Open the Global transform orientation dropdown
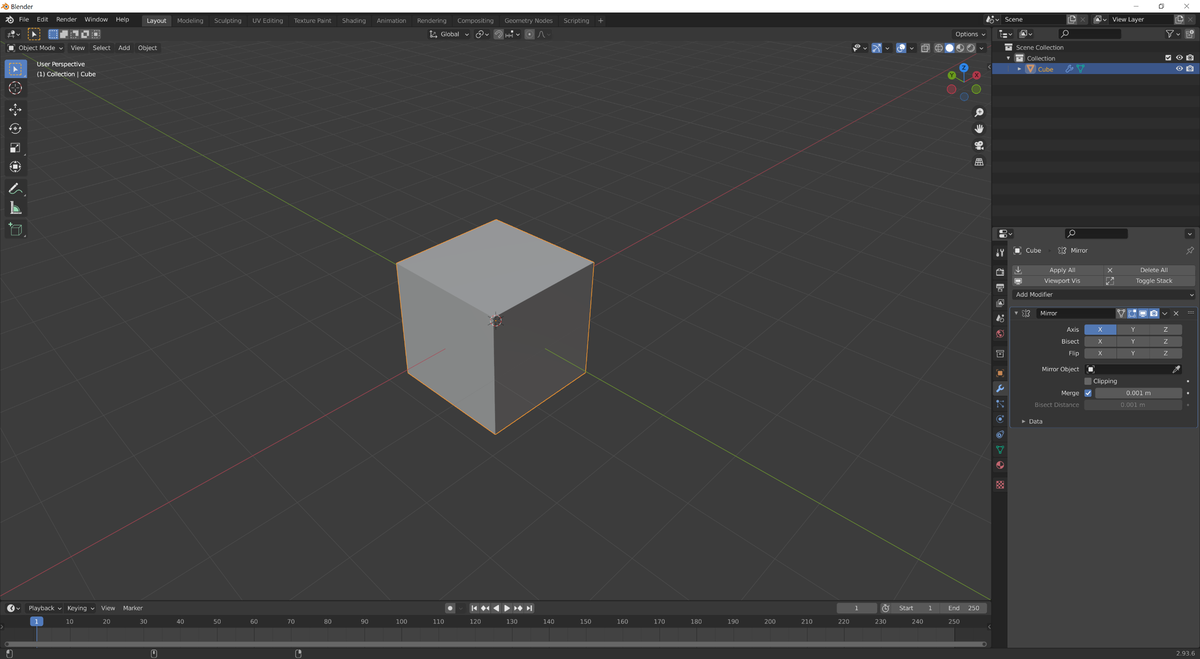Screen dimensions: 1200x659 pos(450,34)
